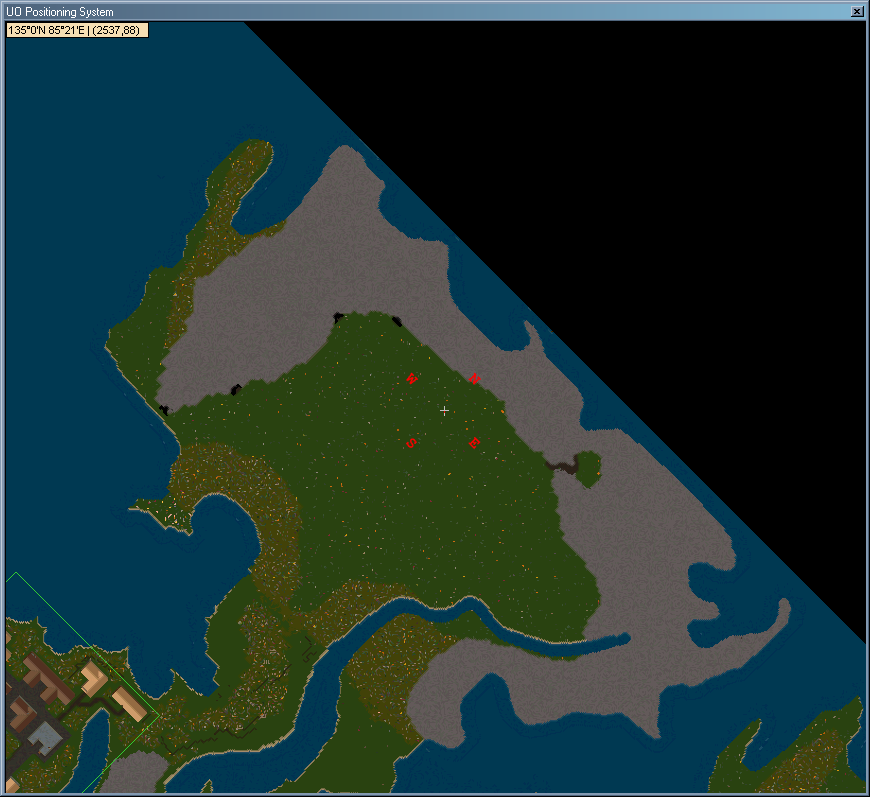This screenshot has width=870, height=797.
Task: Click the black cave entrance at the far left mountain edge
Action: click(x=164, y=409)
